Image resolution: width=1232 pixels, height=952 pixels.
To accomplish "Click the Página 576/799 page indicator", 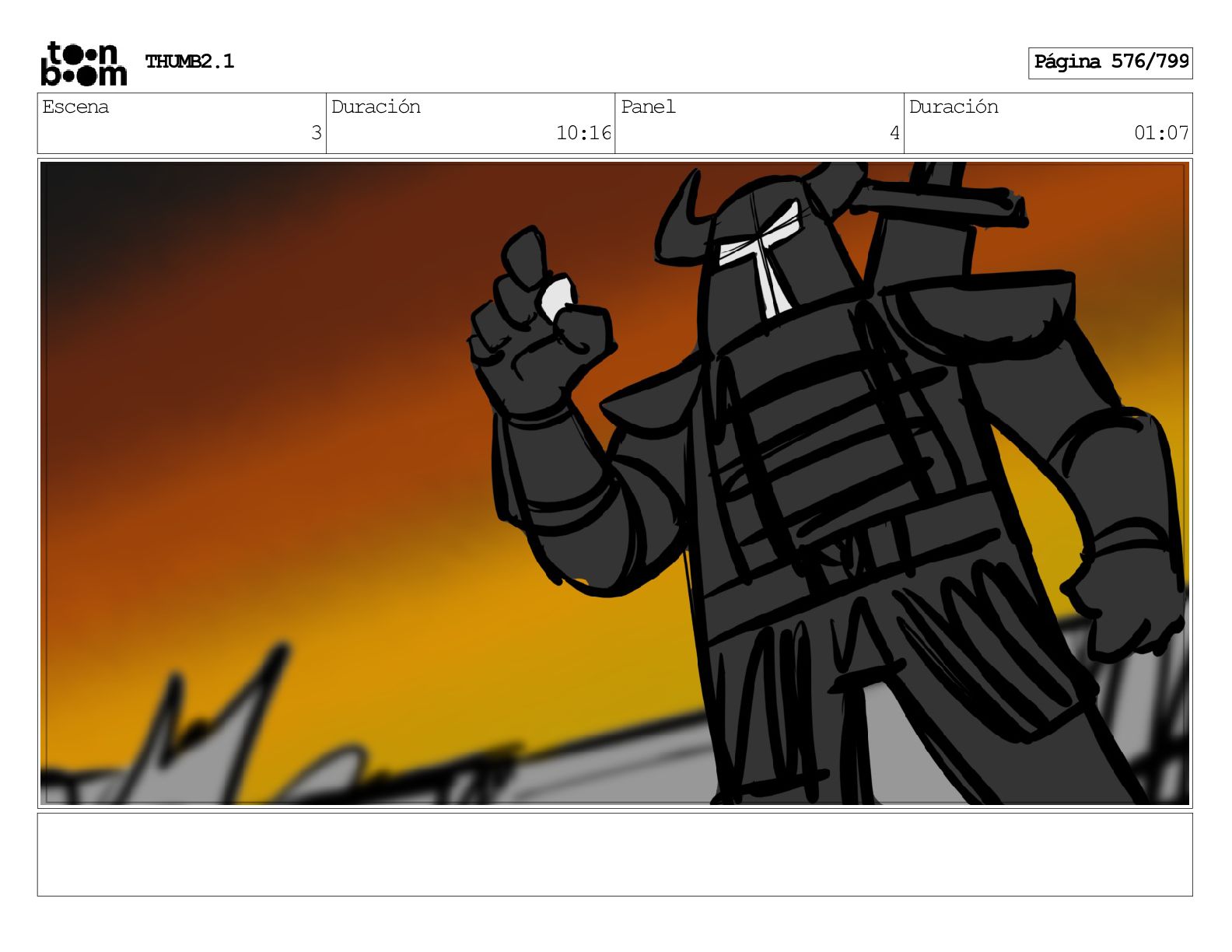I will (1111, 62).
